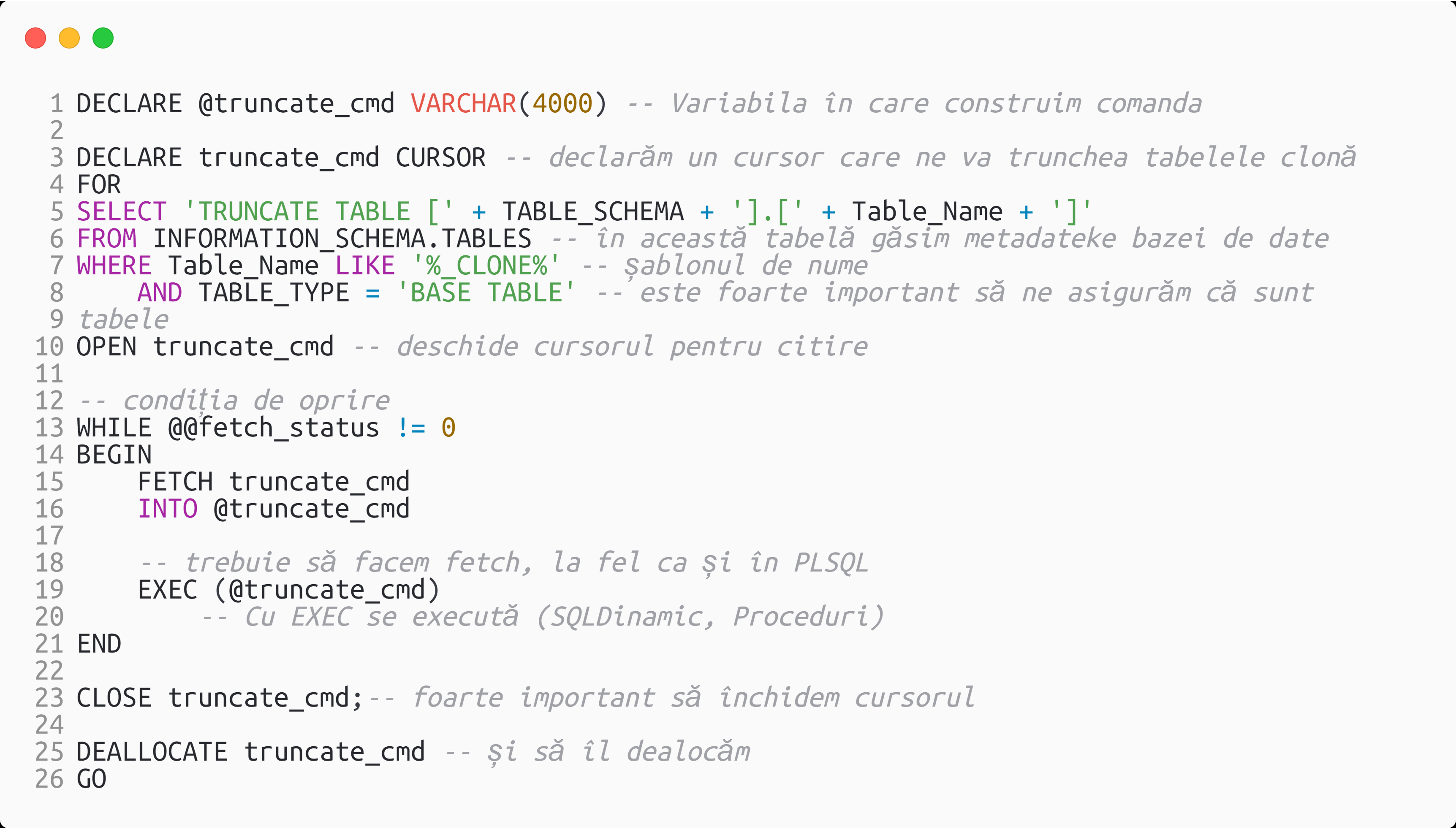Click the 'TRUNCATE TABLE [' string literal
The image size is (1456, 829).
pos(319,212)
